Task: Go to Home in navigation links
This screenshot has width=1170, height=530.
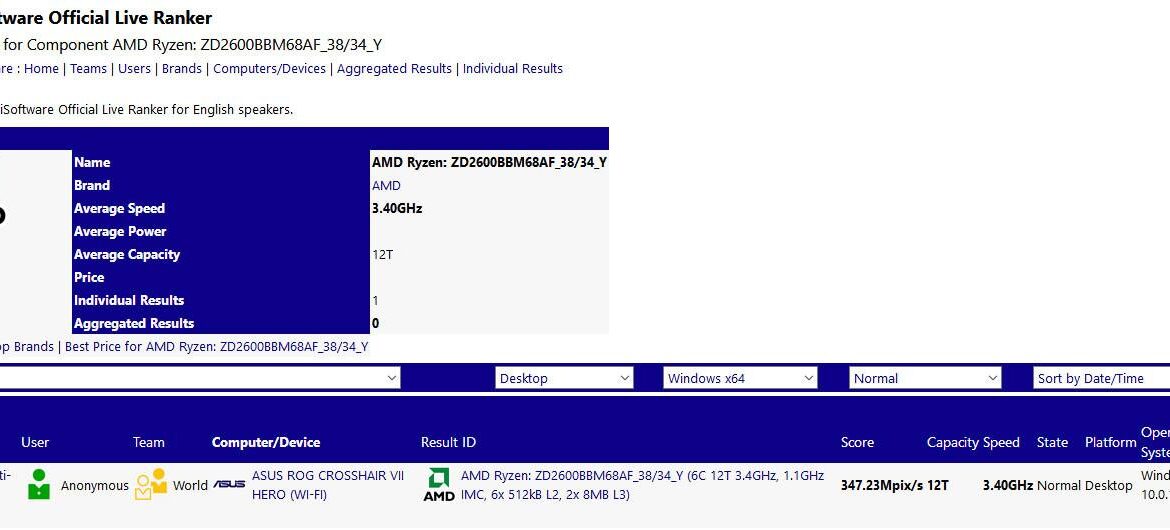Action: click(x=41, y=69)
